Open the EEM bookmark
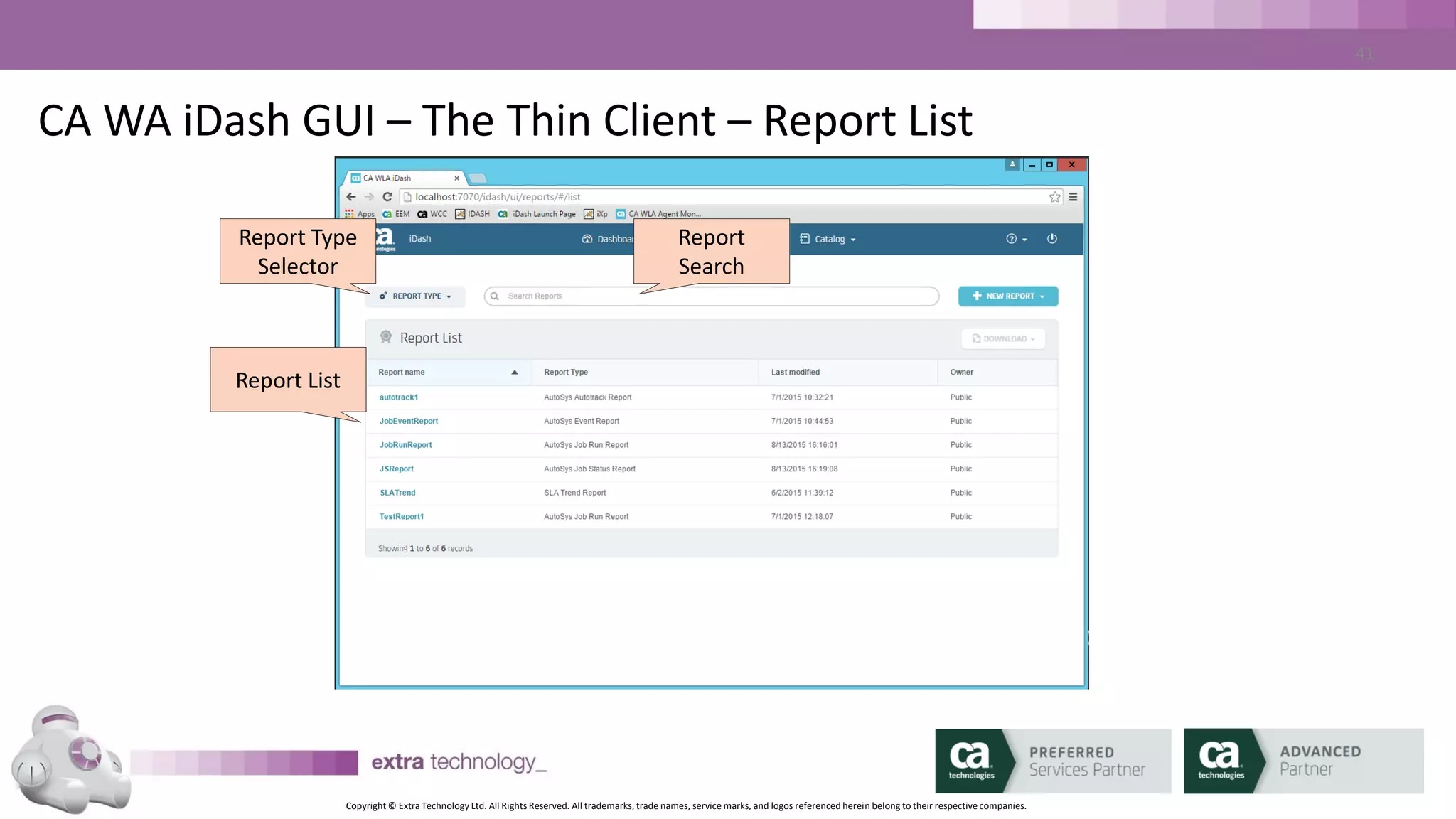 click(x=397, y=214)
